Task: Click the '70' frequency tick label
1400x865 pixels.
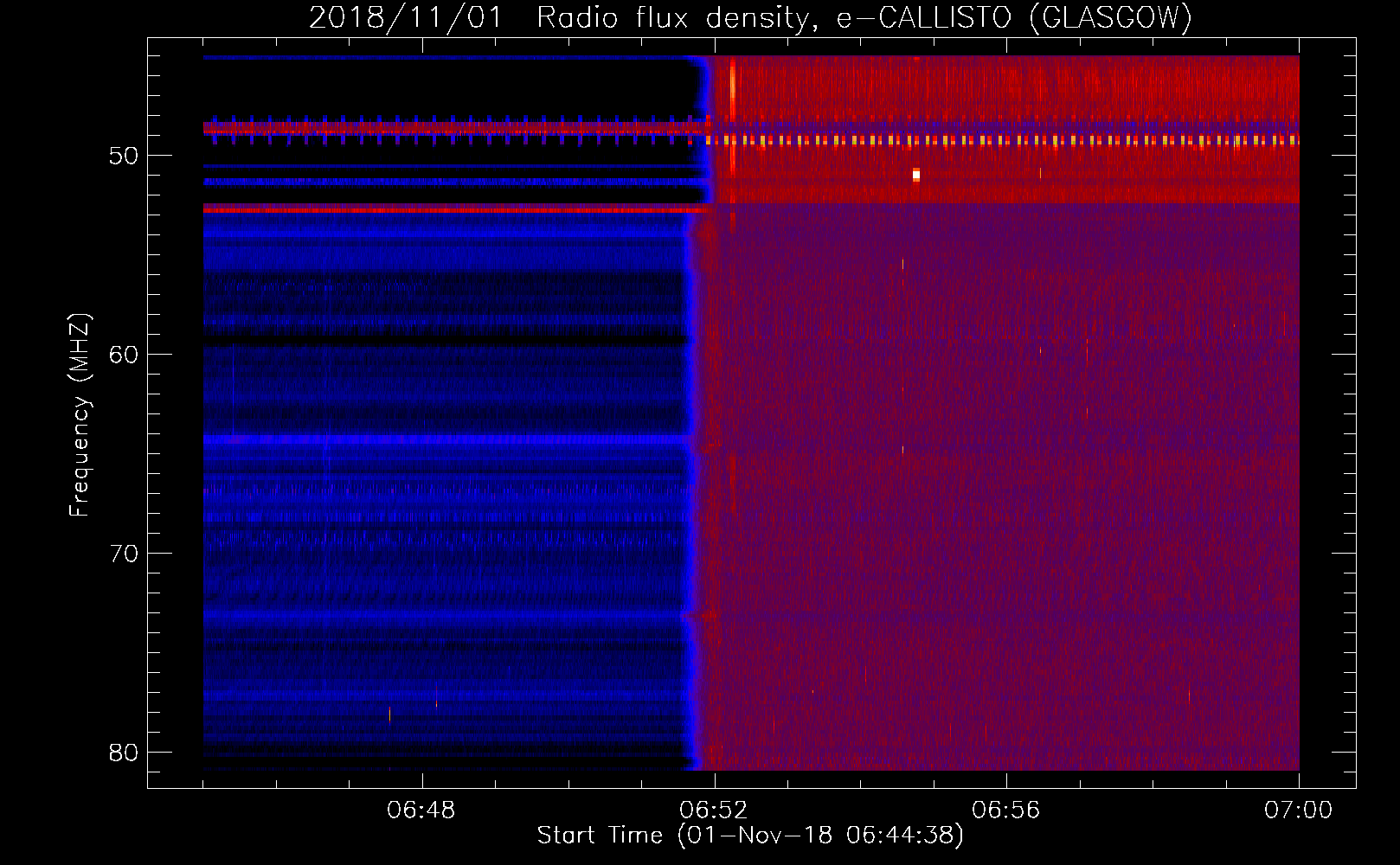Action: click(125, 554)
